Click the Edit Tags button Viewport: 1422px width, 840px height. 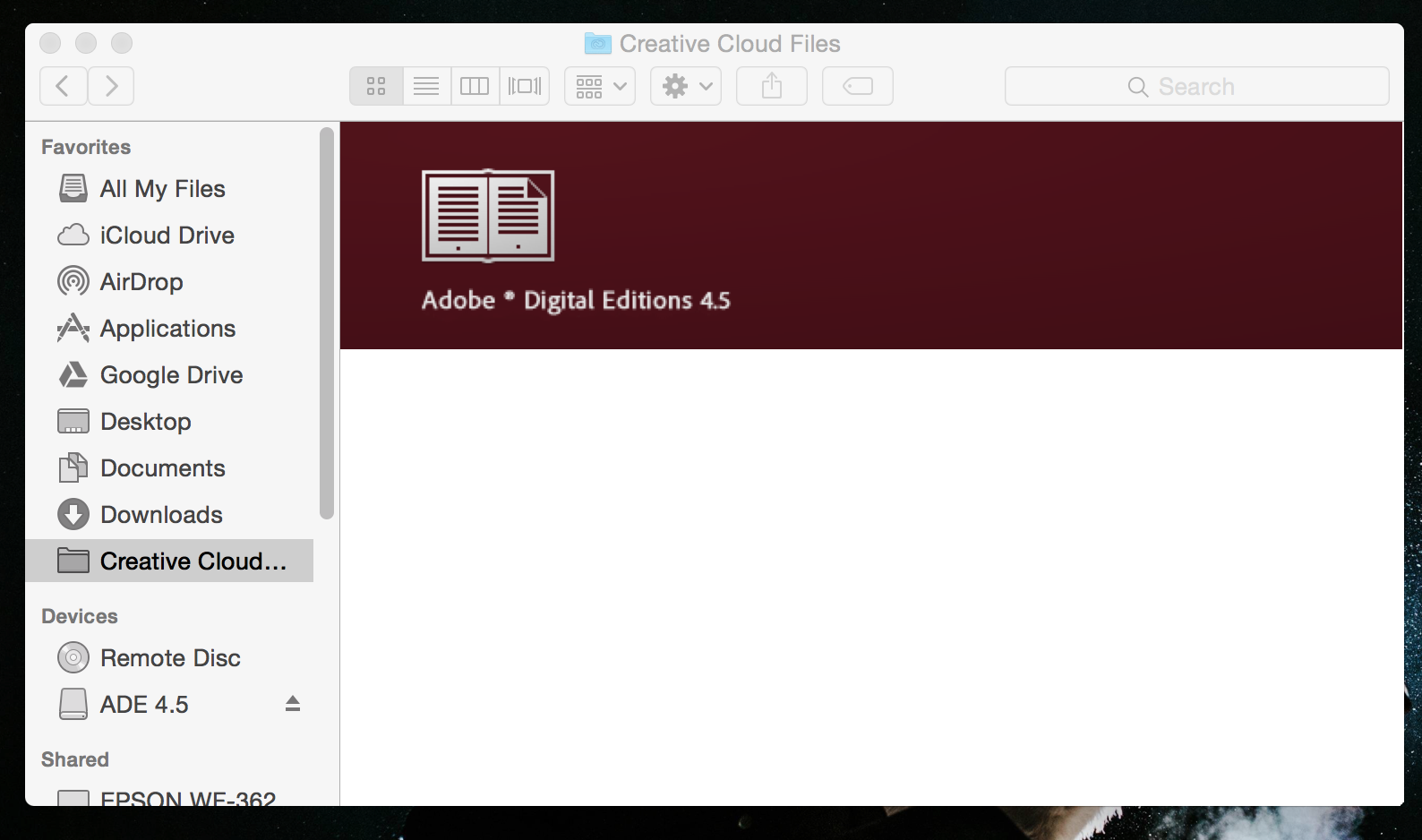(x=858, y=86)
